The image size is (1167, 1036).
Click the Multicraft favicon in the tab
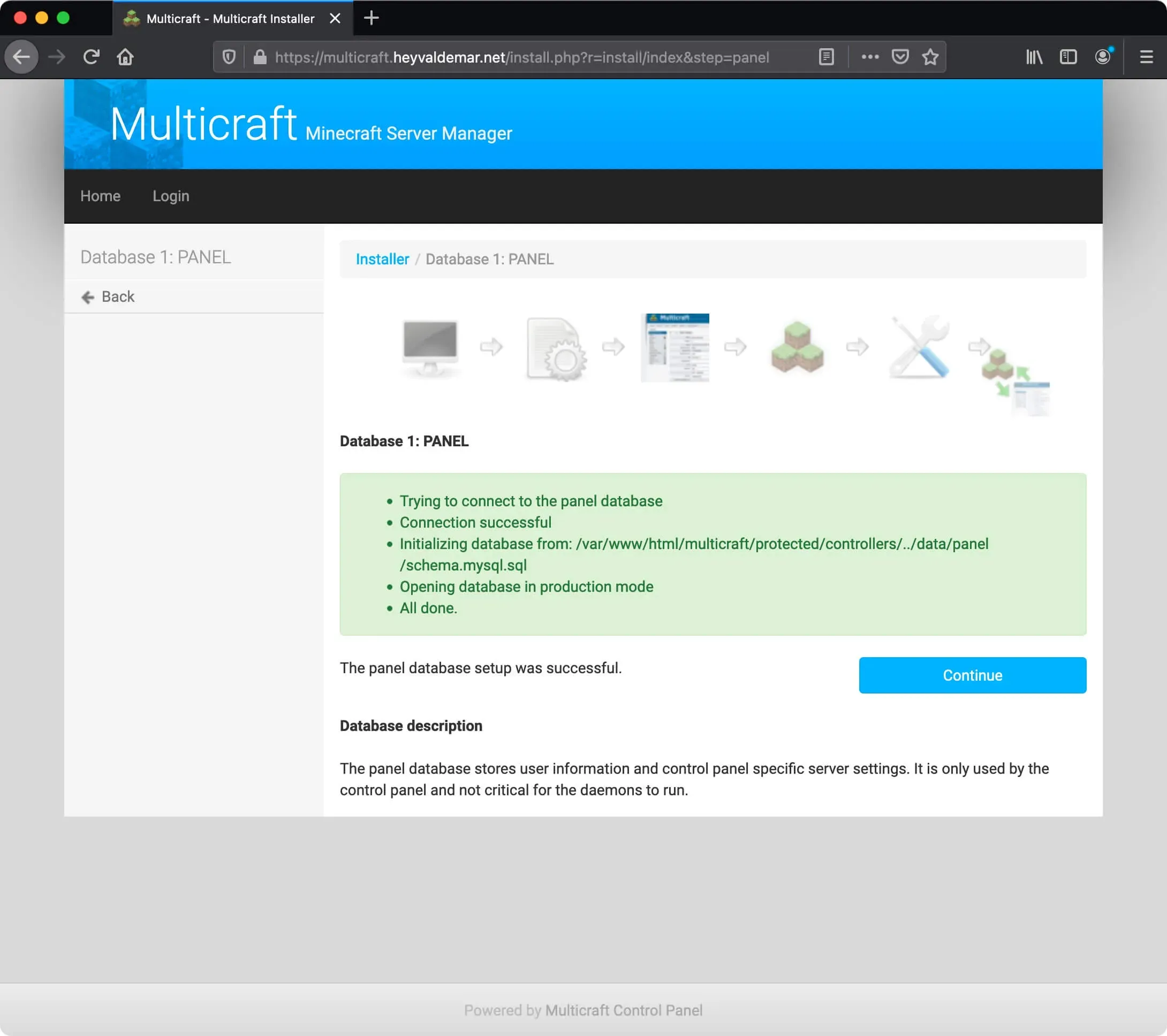[x=131, y=18]
